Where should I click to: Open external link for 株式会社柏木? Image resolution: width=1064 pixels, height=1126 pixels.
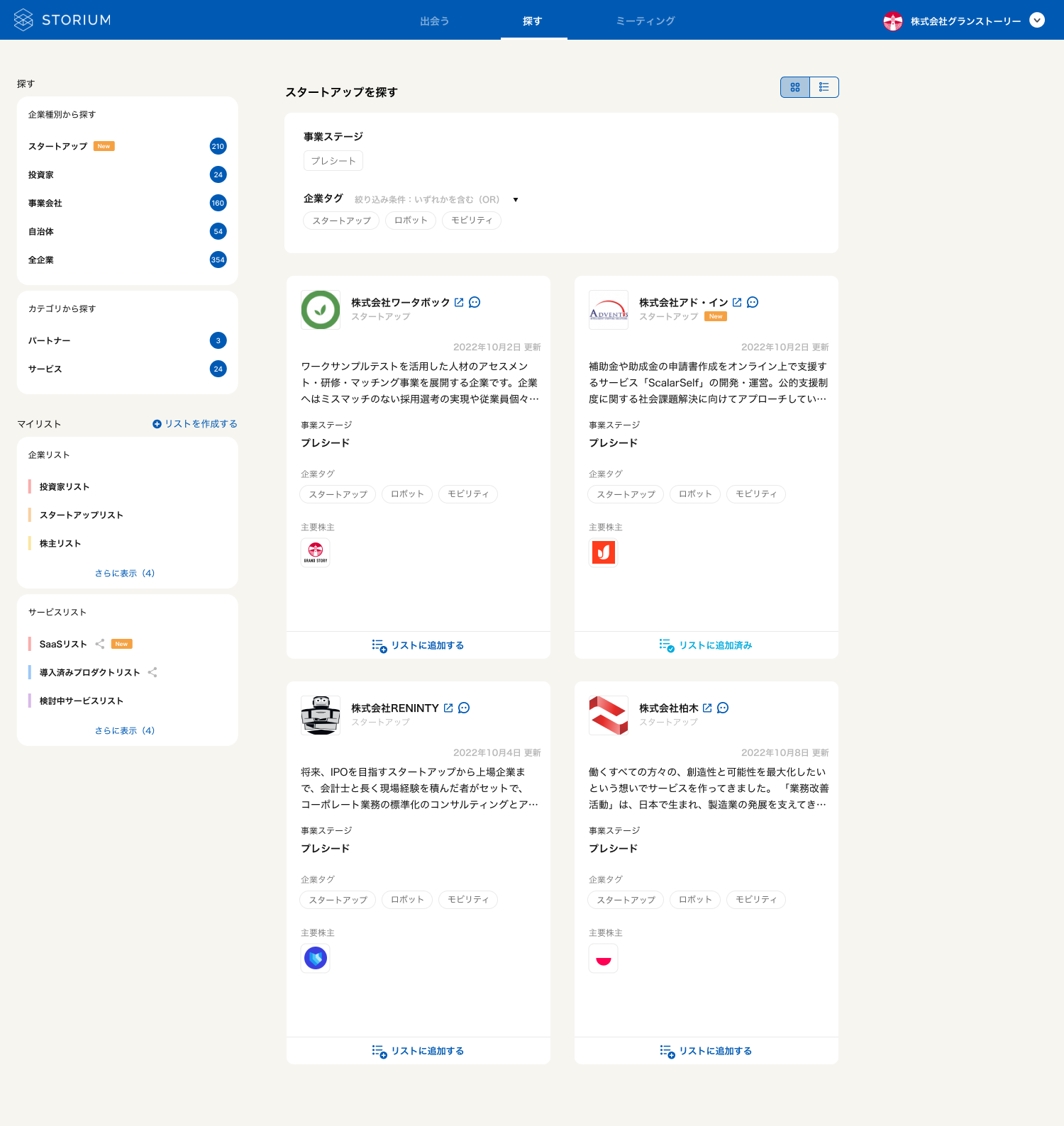click(x=707, y=708)
